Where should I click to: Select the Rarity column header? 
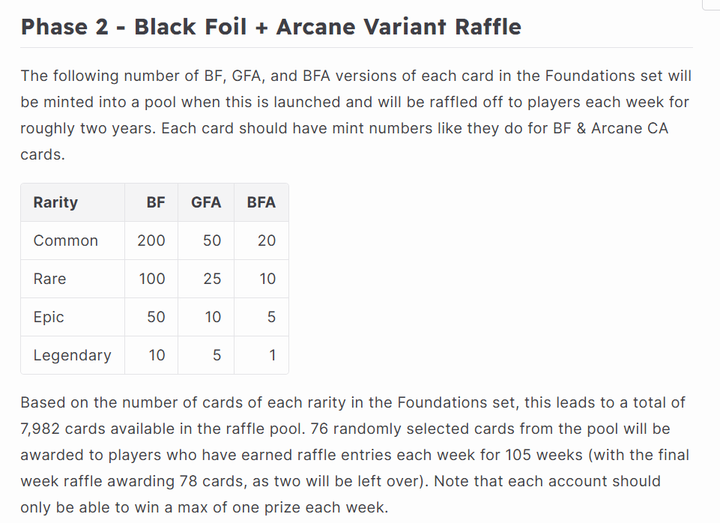point(56,202)
